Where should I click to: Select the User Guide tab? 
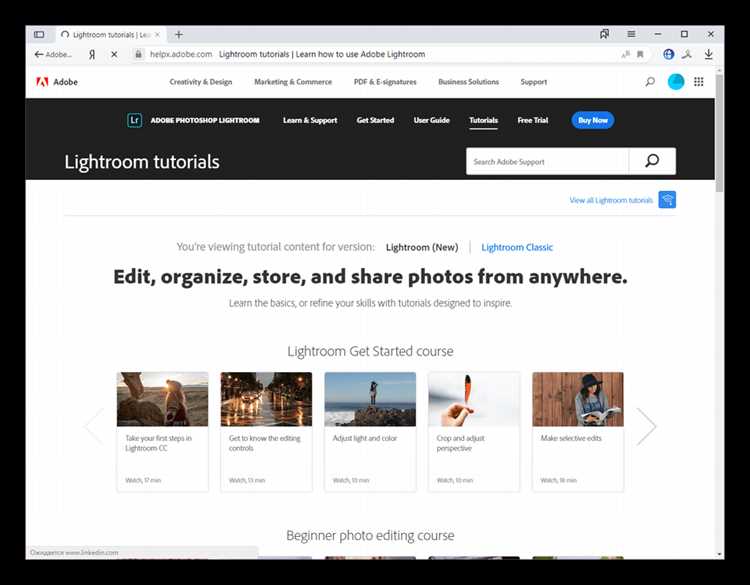(x=431, y=120)
